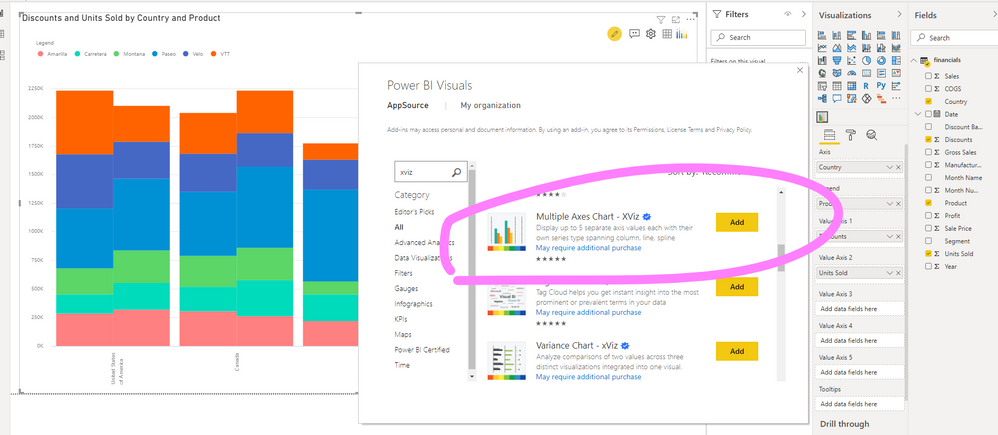Toggle the Filters pane eye icon
Viewport: 998px width, 435px height.
(788, 14)
